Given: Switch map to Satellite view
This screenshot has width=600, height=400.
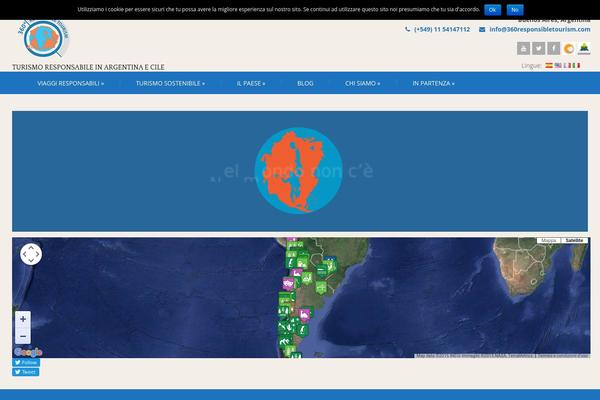Looking at the screenshot, I should (574, 240).
